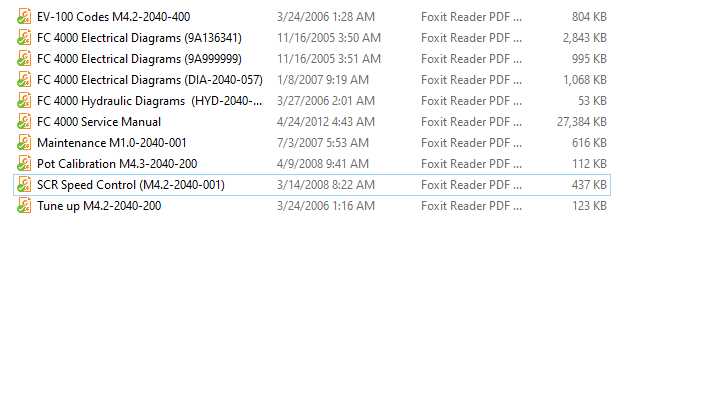Select the file name Tune up M4.2-2040-200

(x=99, y=206)
